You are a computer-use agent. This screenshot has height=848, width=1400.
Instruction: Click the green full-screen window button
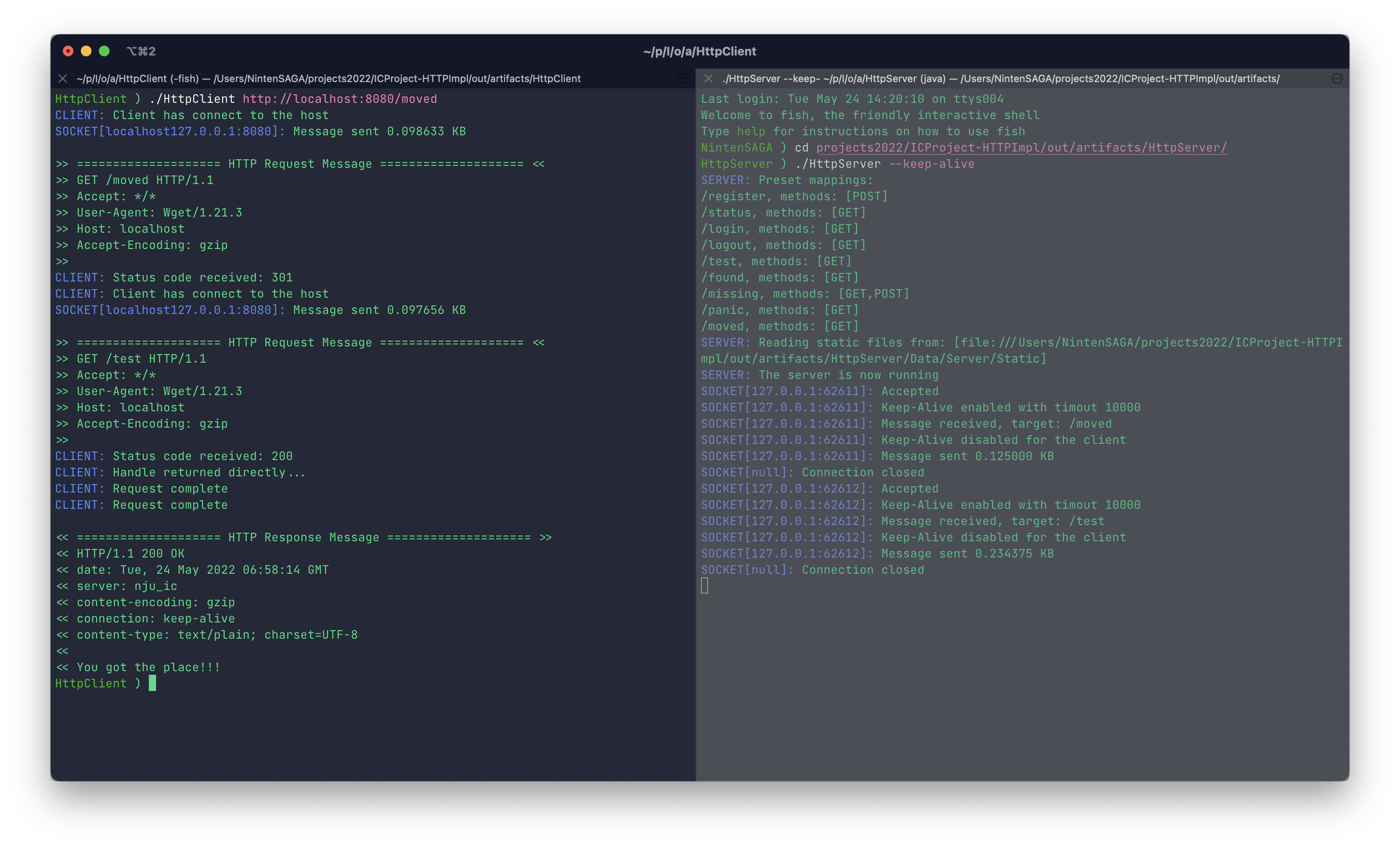(104, 51)
